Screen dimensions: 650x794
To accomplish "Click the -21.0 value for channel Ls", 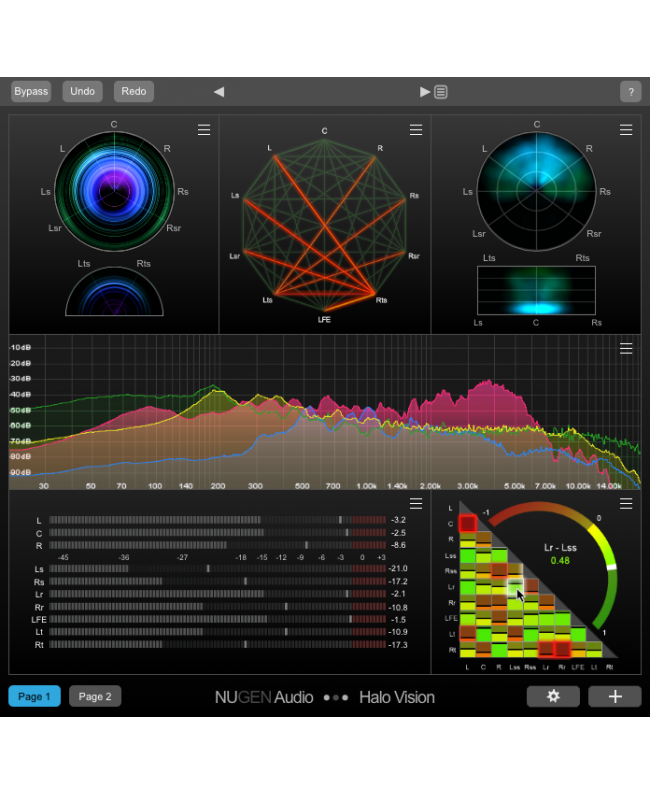I will point(398,569).
